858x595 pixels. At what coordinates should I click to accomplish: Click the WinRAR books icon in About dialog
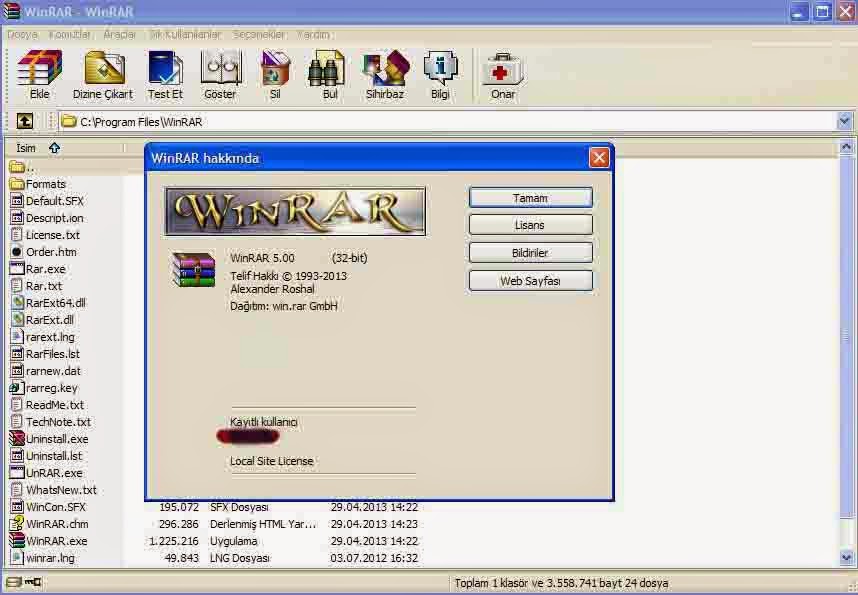pos(193,269)
